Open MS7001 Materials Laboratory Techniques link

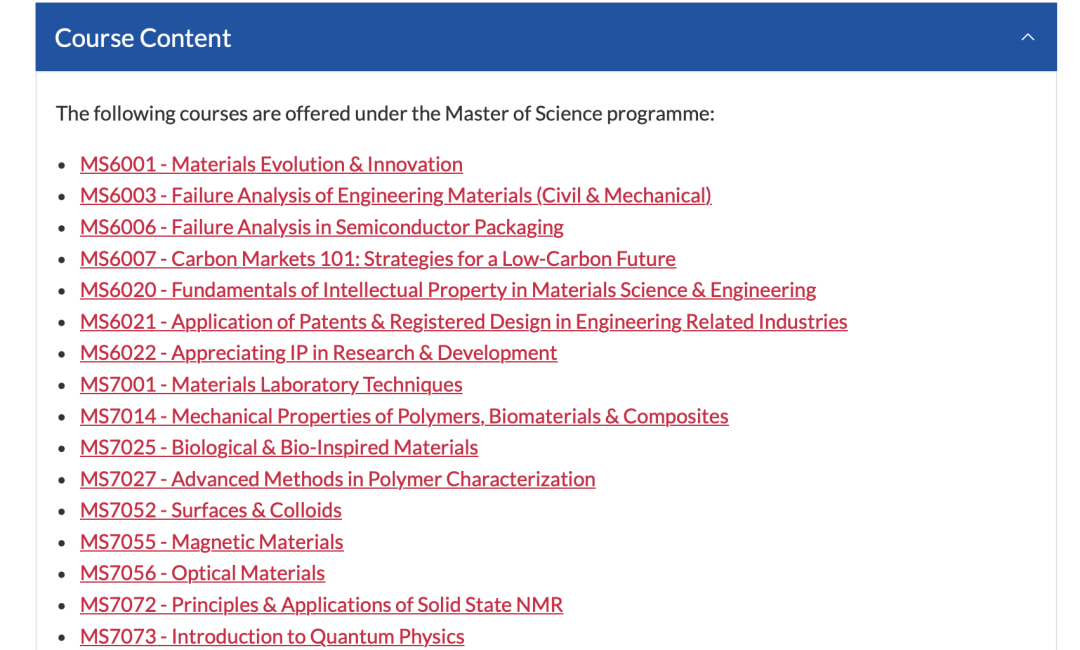271,384
